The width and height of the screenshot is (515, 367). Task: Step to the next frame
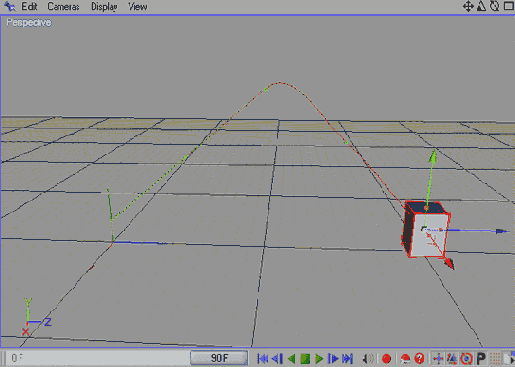click(333, 359)
